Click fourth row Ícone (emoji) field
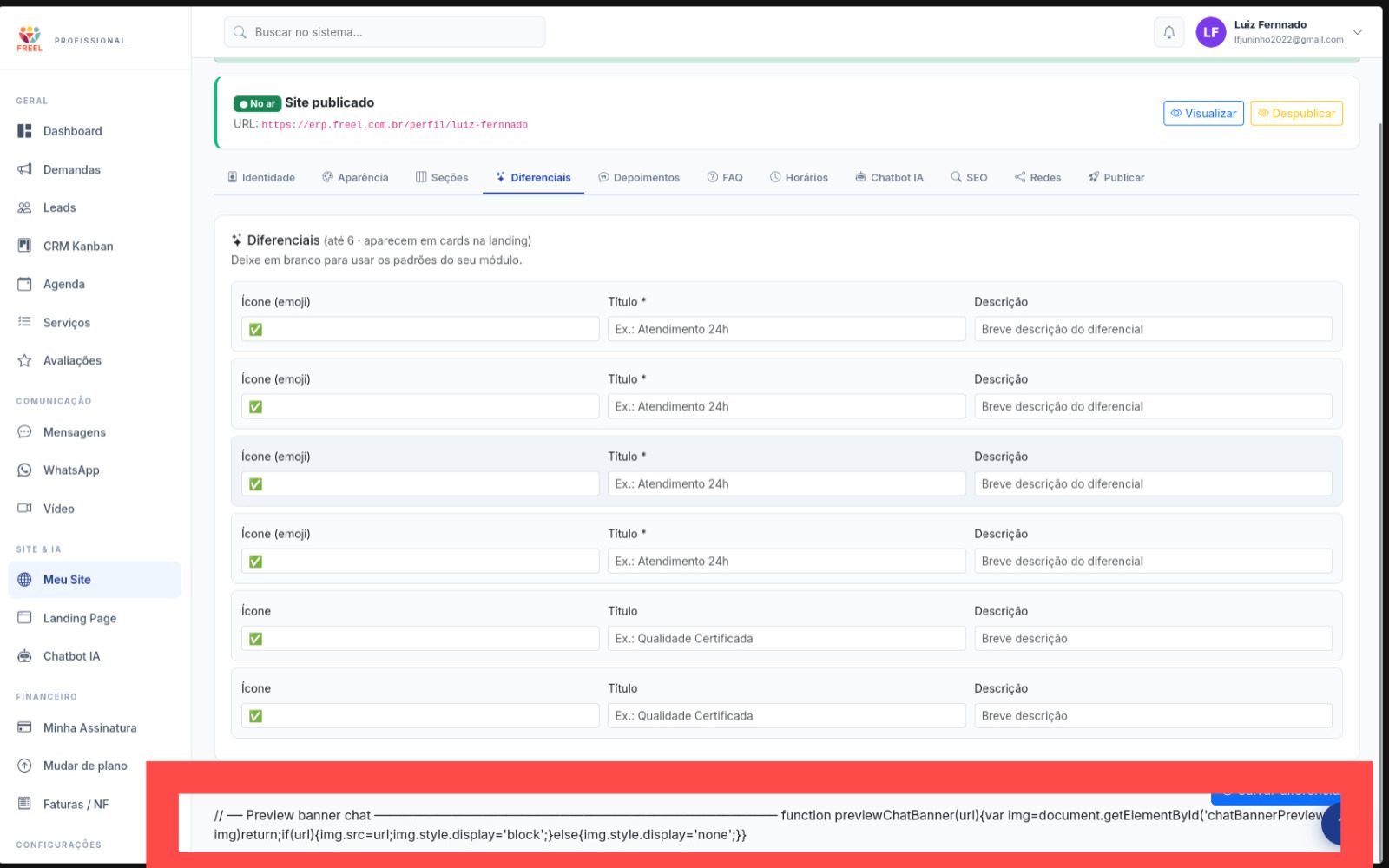 pyautogui.click(x=420, y=561)
